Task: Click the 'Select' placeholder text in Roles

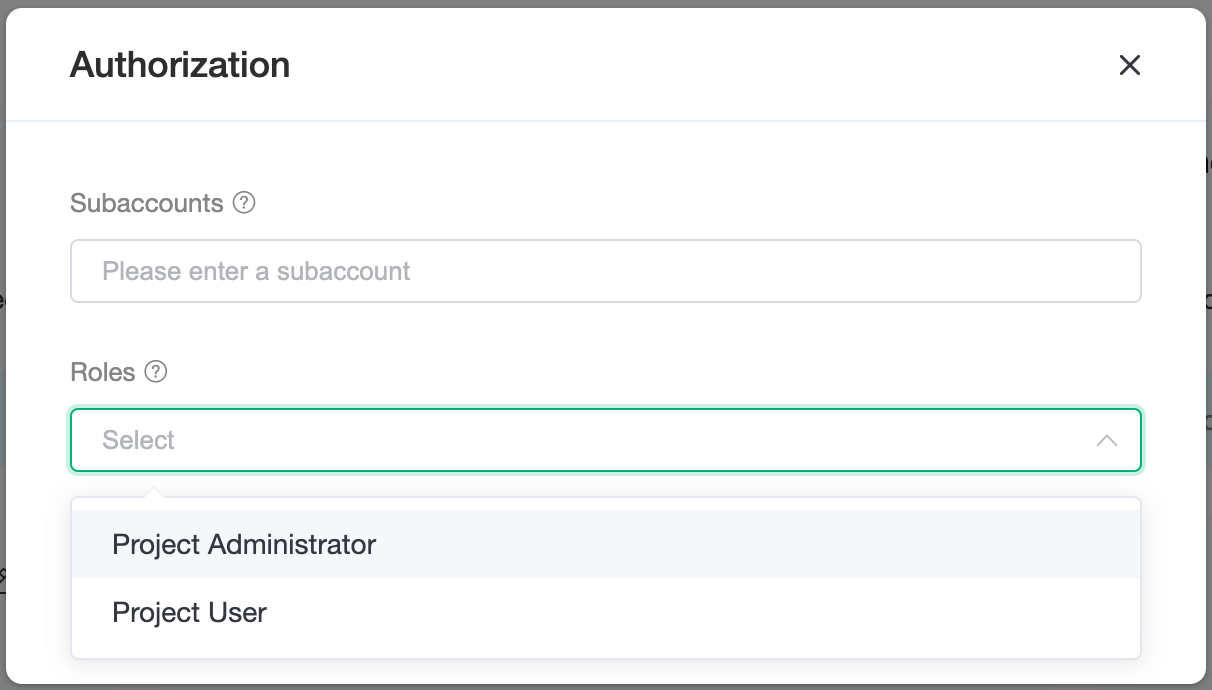Action: (139, 440)
